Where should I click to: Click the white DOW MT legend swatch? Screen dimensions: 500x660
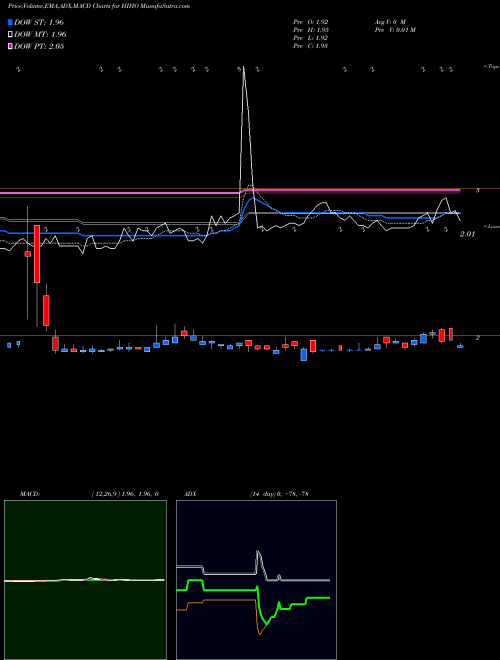click(x=11, y=35)
